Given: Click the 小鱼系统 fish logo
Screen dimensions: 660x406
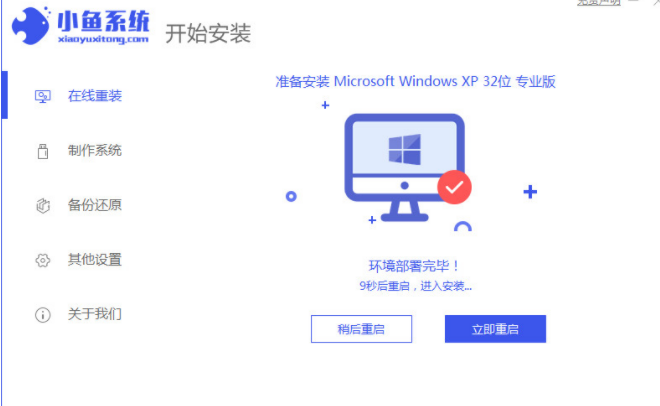Looking at the screenshot, I should (x=30, y=25).
